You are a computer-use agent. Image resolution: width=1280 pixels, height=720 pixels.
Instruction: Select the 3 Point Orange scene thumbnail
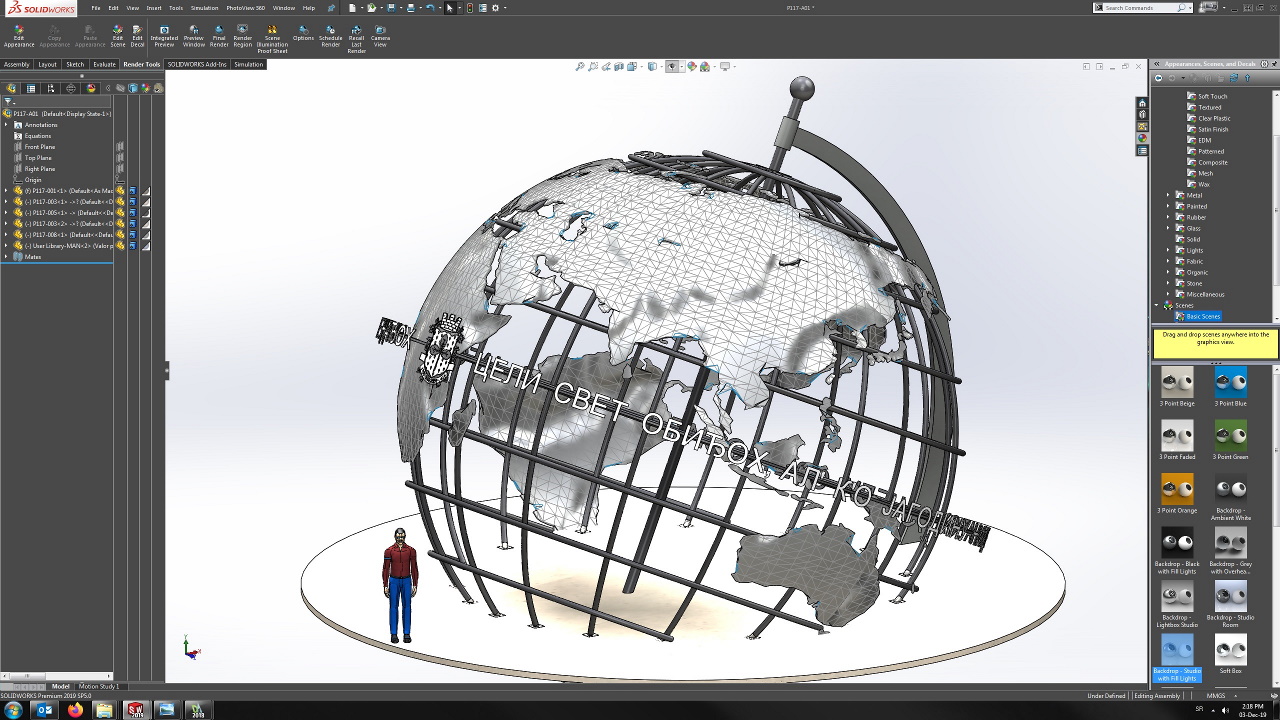(1177, 490)
